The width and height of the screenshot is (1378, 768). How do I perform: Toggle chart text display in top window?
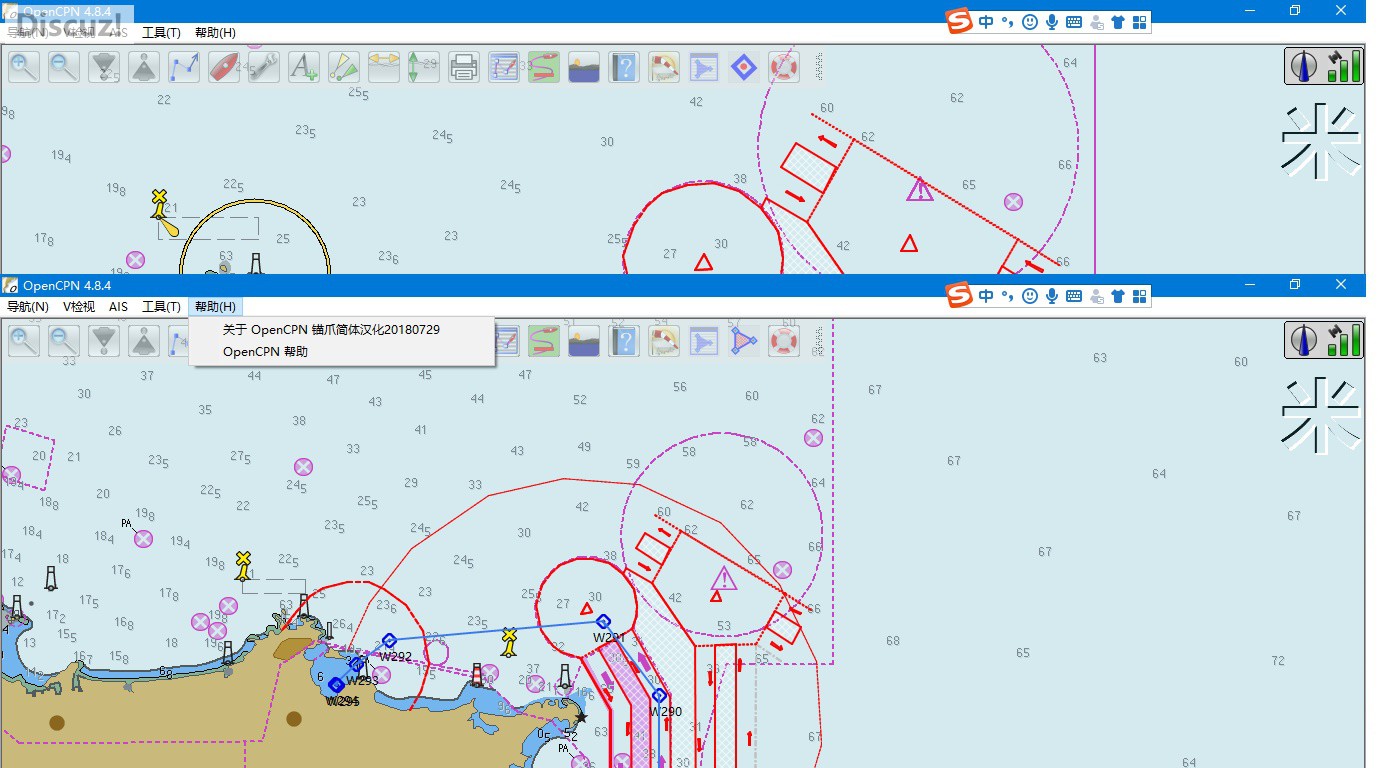(x=304, y=67)
